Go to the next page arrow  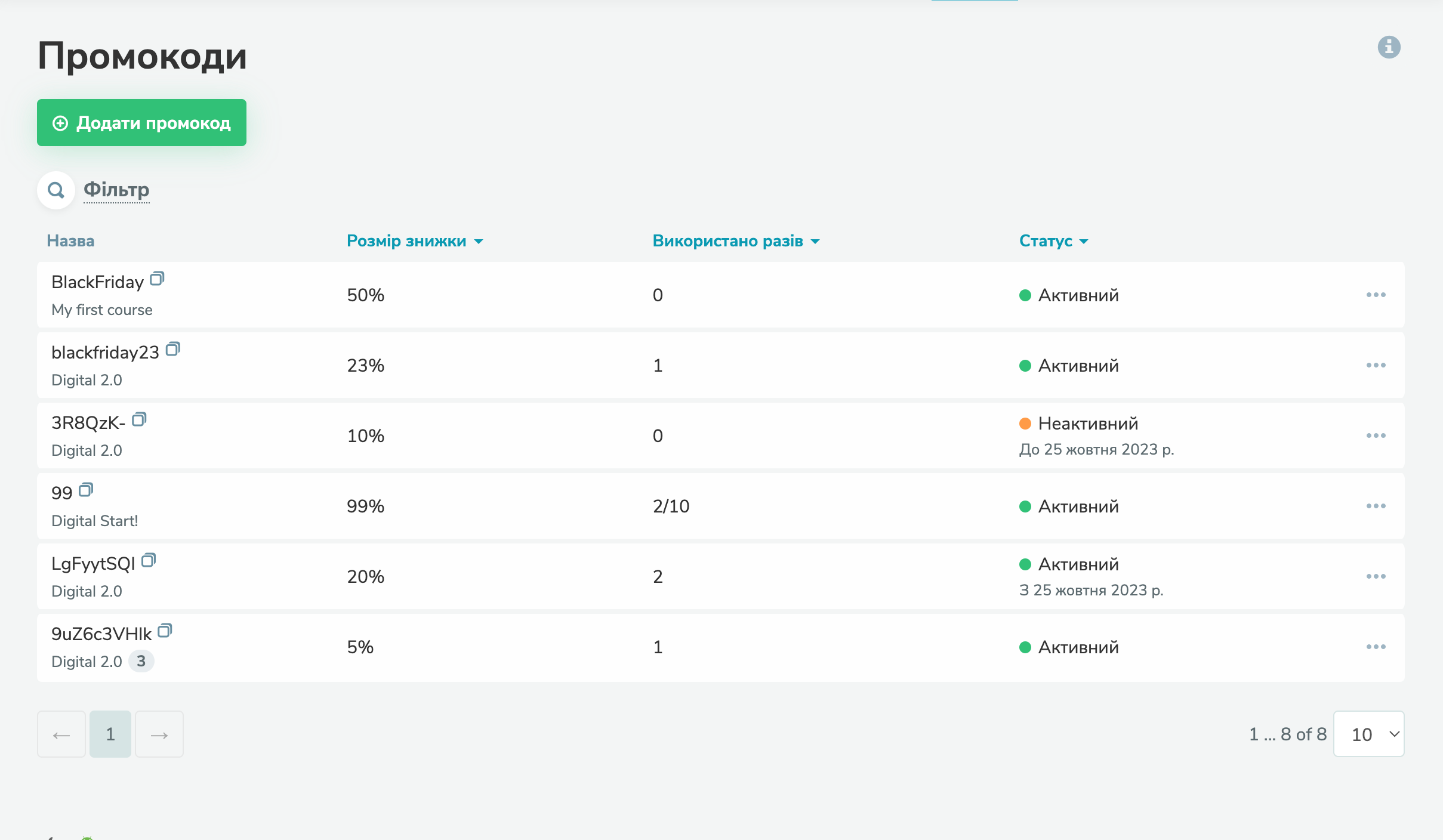point(159,734)
